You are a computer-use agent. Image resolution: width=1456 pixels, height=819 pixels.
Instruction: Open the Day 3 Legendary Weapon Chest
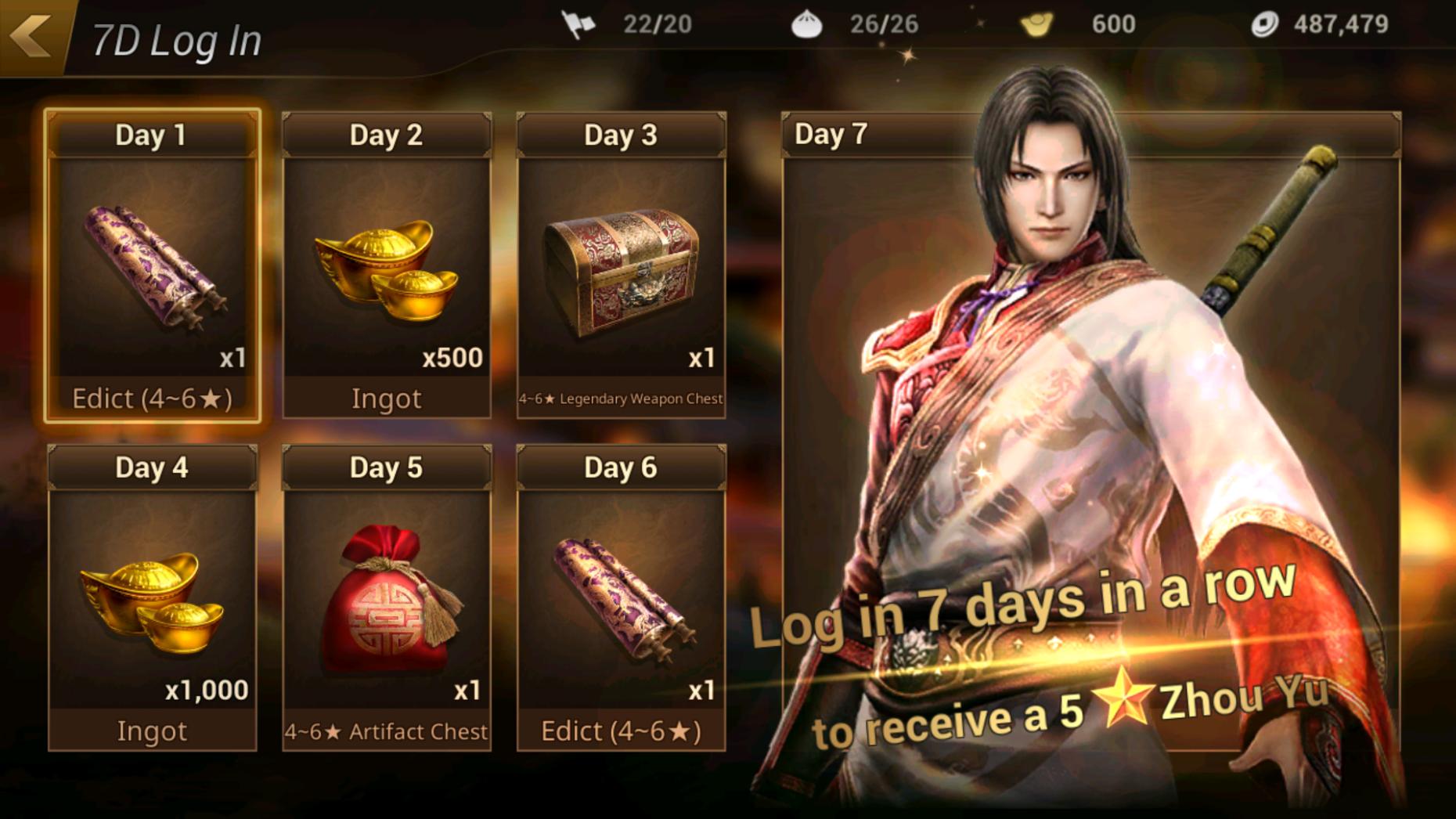point(622,271)
